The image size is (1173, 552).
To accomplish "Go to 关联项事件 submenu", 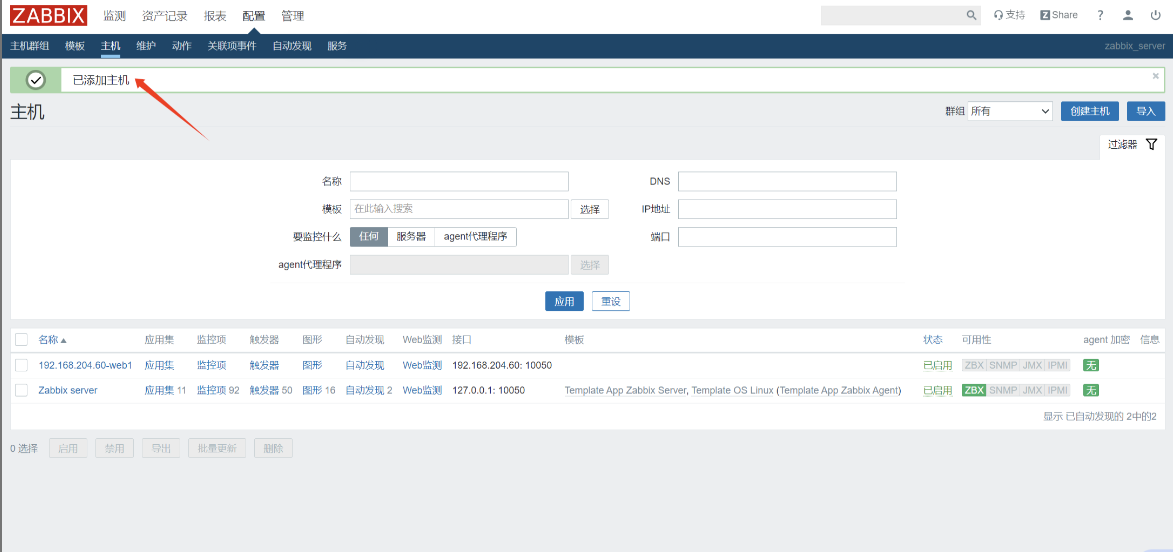I will [x=232, y=46].
